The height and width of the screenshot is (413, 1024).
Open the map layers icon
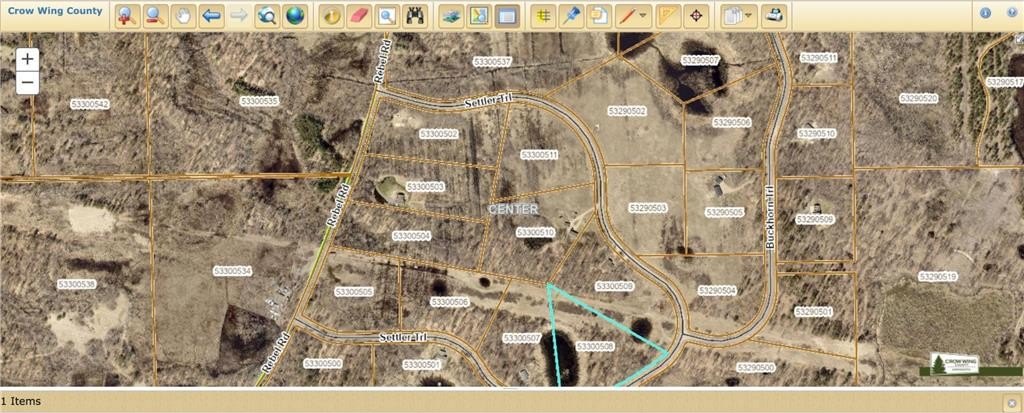click(451, 16)
